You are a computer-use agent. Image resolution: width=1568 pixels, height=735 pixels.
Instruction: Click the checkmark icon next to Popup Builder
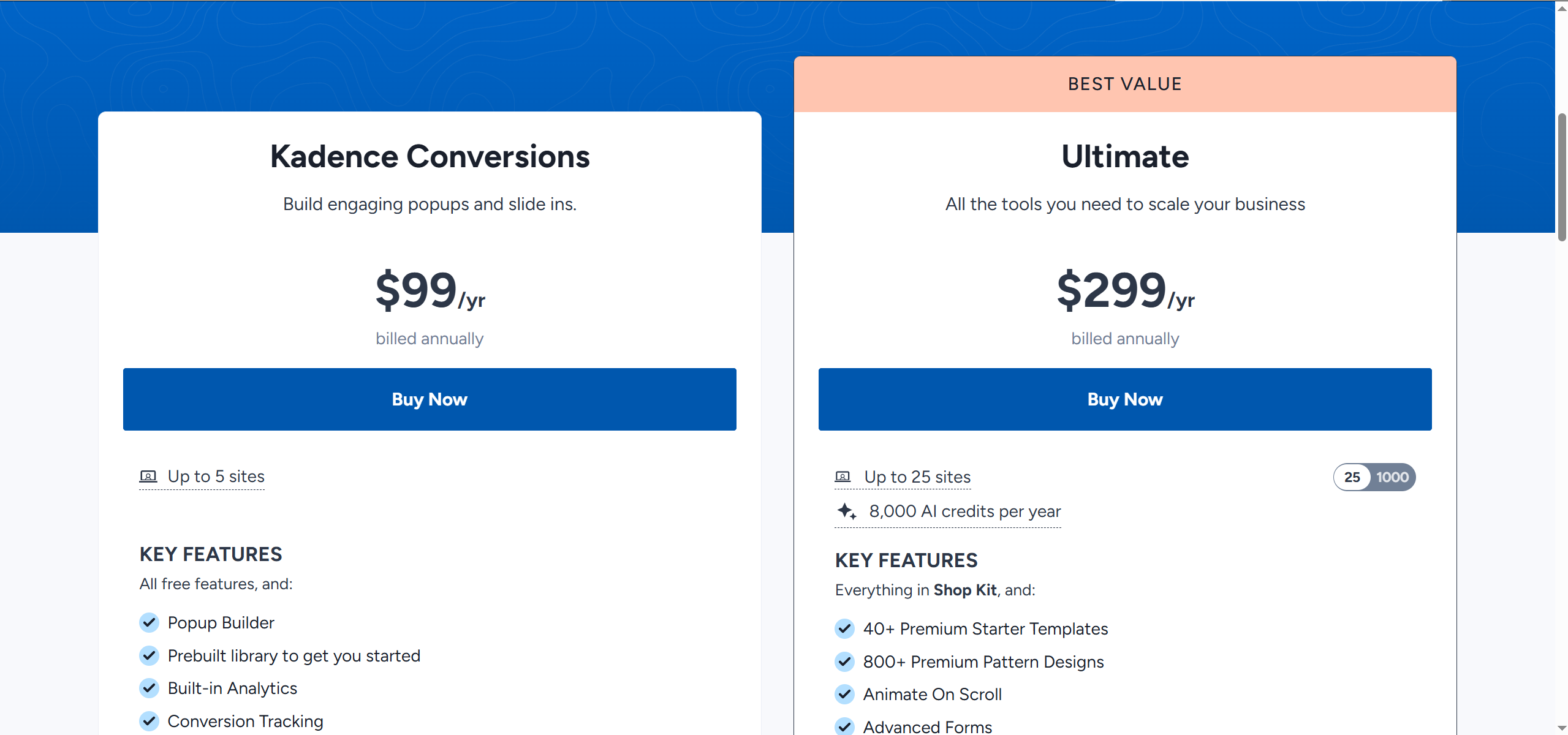click(x=149, y=622)
